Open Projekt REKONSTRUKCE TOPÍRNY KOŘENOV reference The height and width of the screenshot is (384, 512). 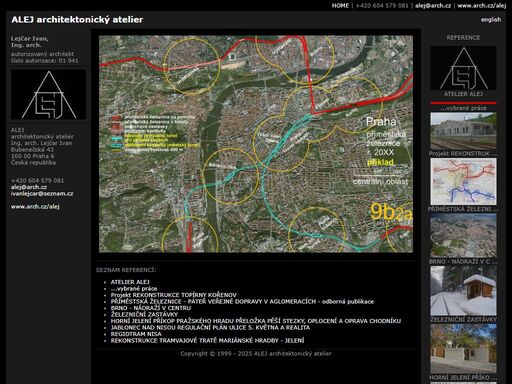(x=173, y=295)
